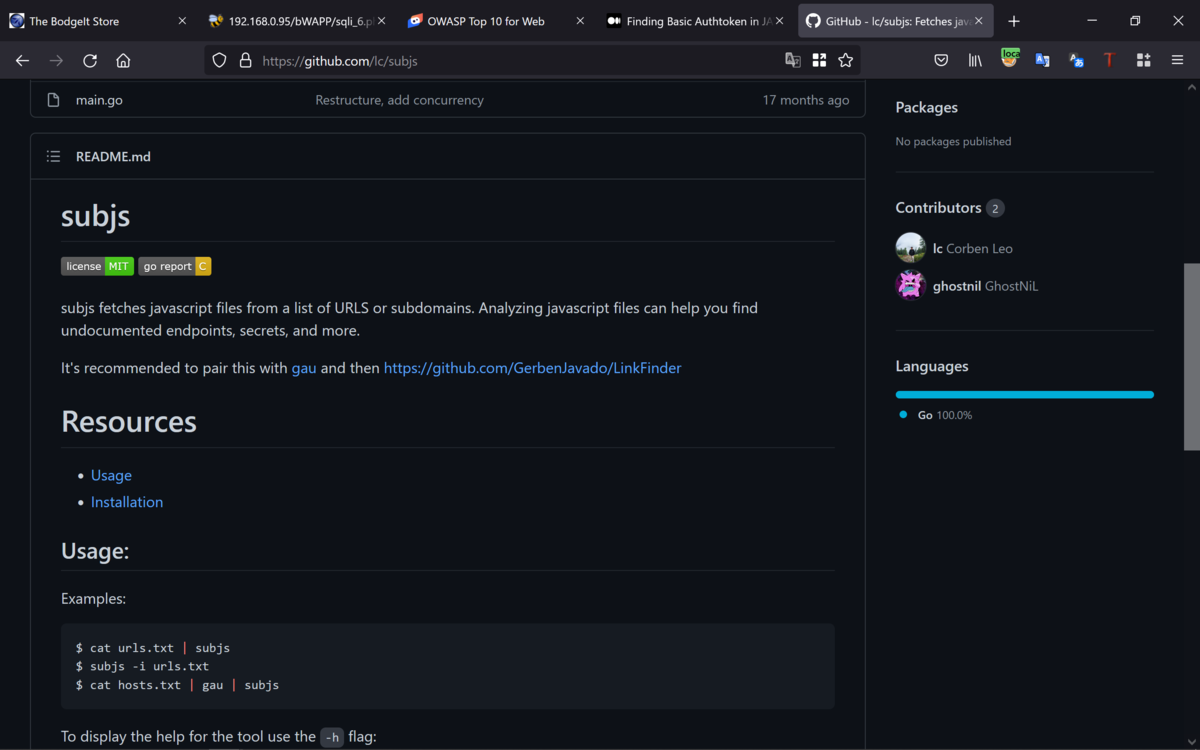
Task: Open the browser home page
Action: (123, 60)
